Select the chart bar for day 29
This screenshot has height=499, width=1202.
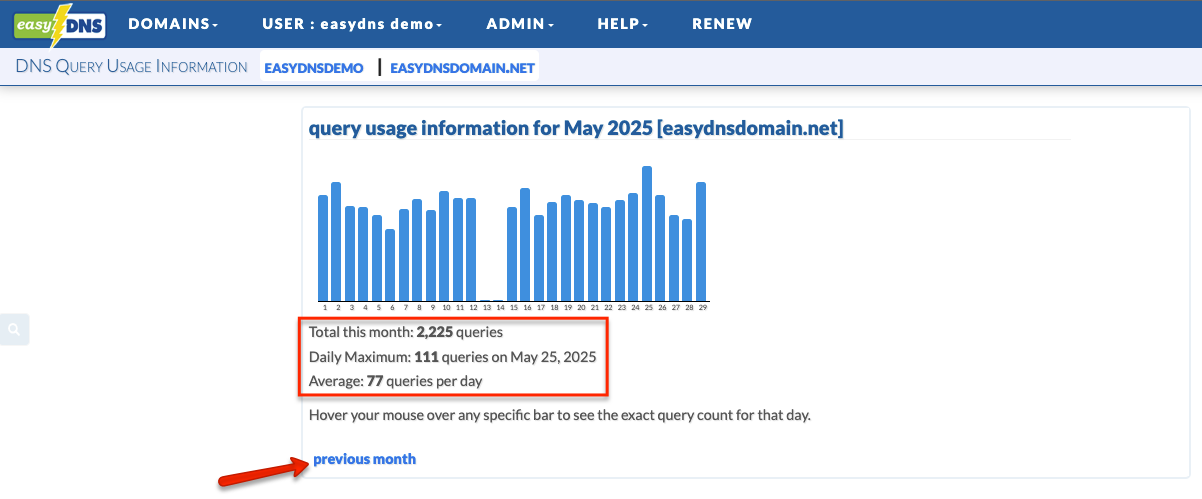701,241
